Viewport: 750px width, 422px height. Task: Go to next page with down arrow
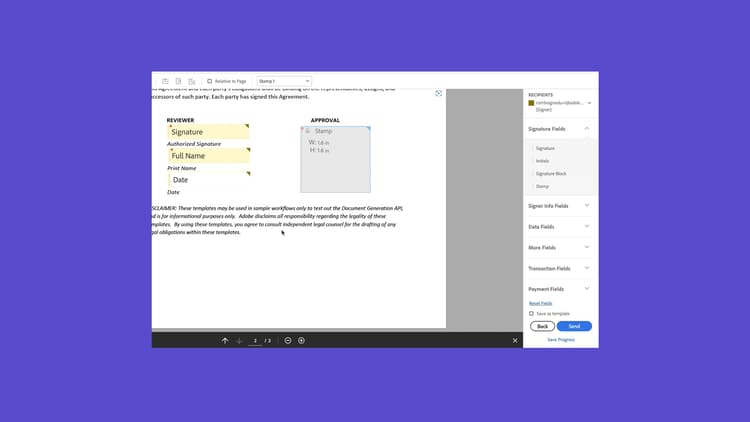pos(239,341)
